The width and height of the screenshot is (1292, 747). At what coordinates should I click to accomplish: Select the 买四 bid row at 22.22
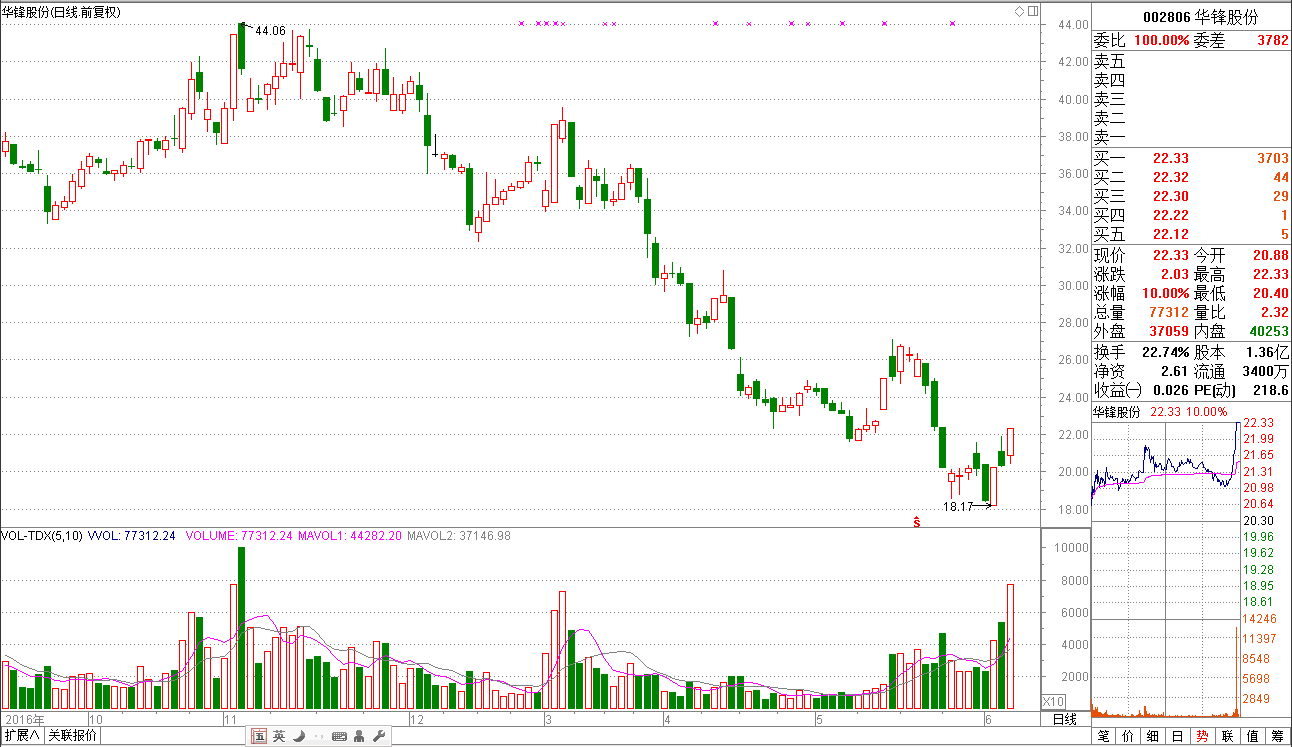pos(1191,215)
